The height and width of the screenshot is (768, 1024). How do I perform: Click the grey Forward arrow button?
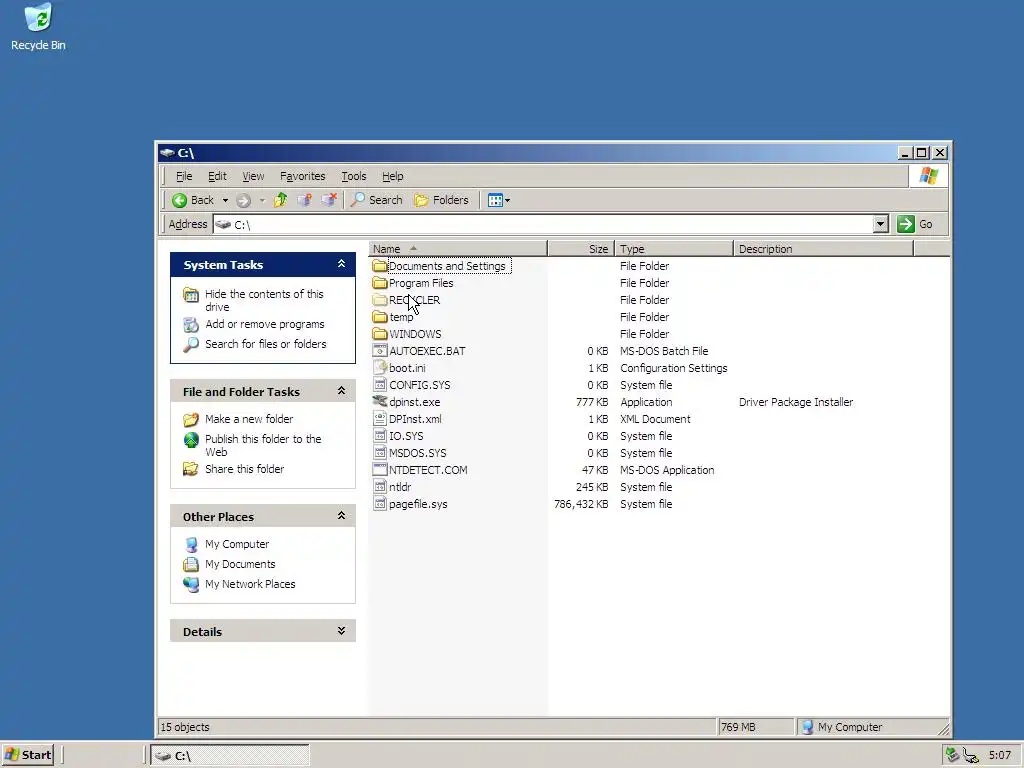(x=244, y=200)
